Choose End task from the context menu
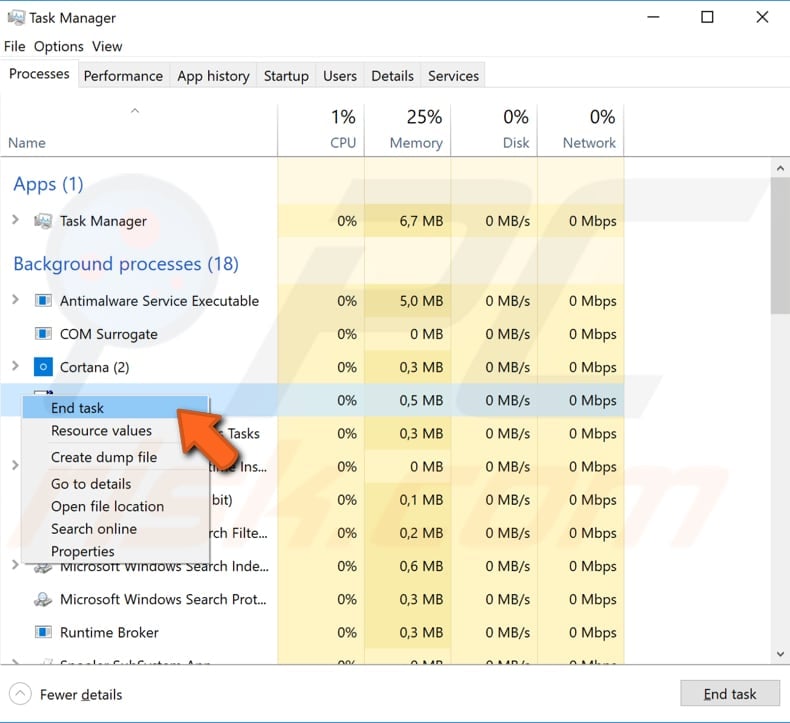This screenshot has width=790, height=723. (78, 407)
